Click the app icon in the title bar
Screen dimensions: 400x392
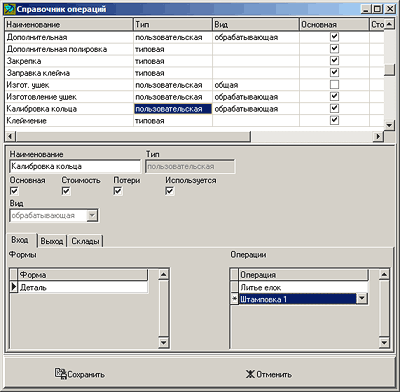(9, 9)
